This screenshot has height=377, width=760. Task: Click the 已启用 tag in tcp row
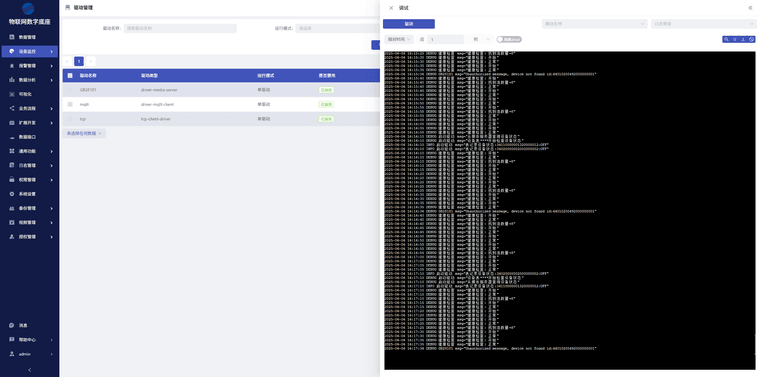pyautogui.click(x=326, y=119)
